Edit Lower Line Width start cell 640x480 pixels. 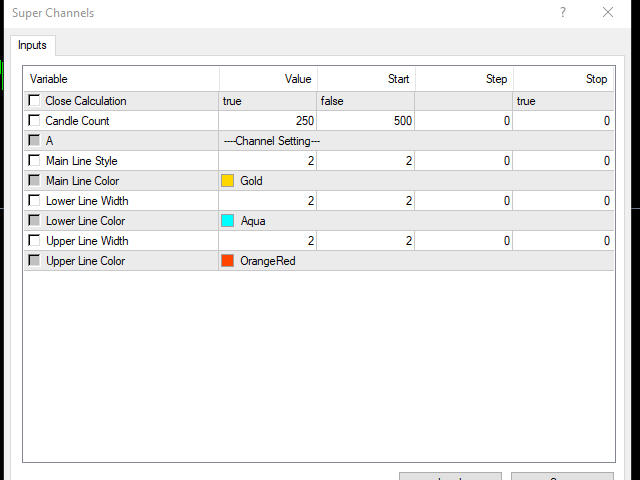[x=366, y=201]
